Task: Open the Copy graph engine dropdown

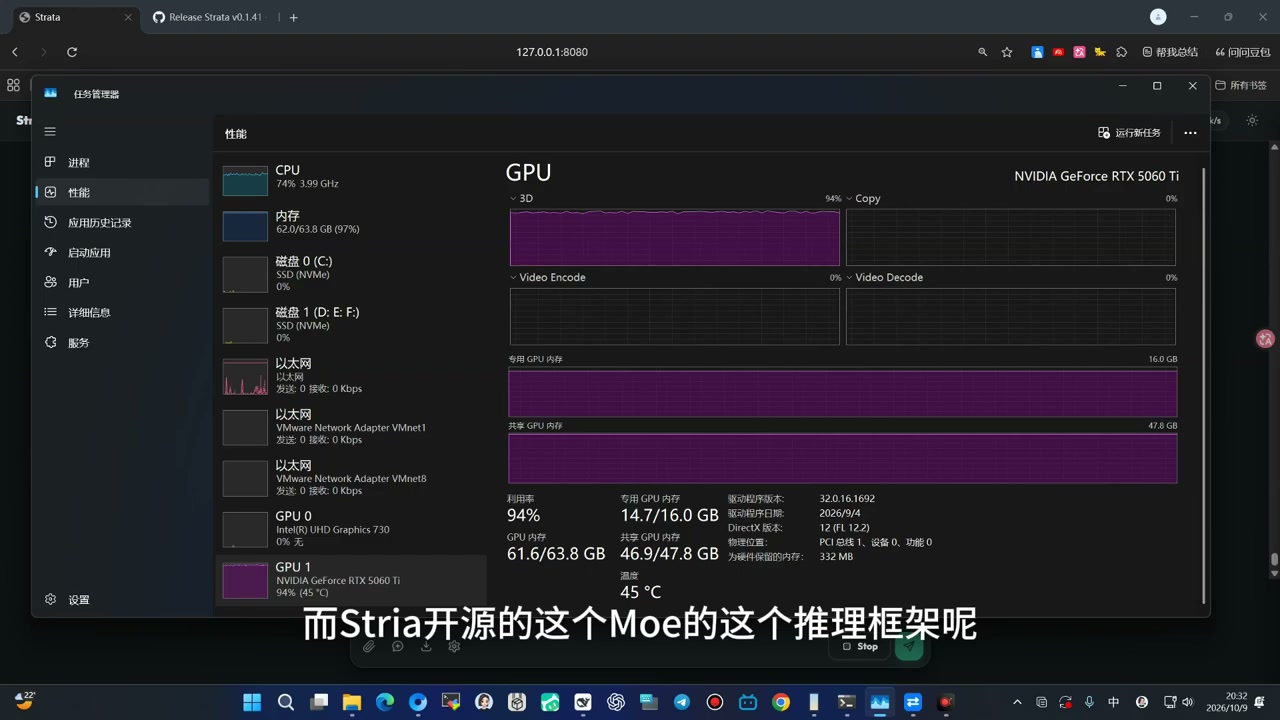Action: click(x=863, y=198)
